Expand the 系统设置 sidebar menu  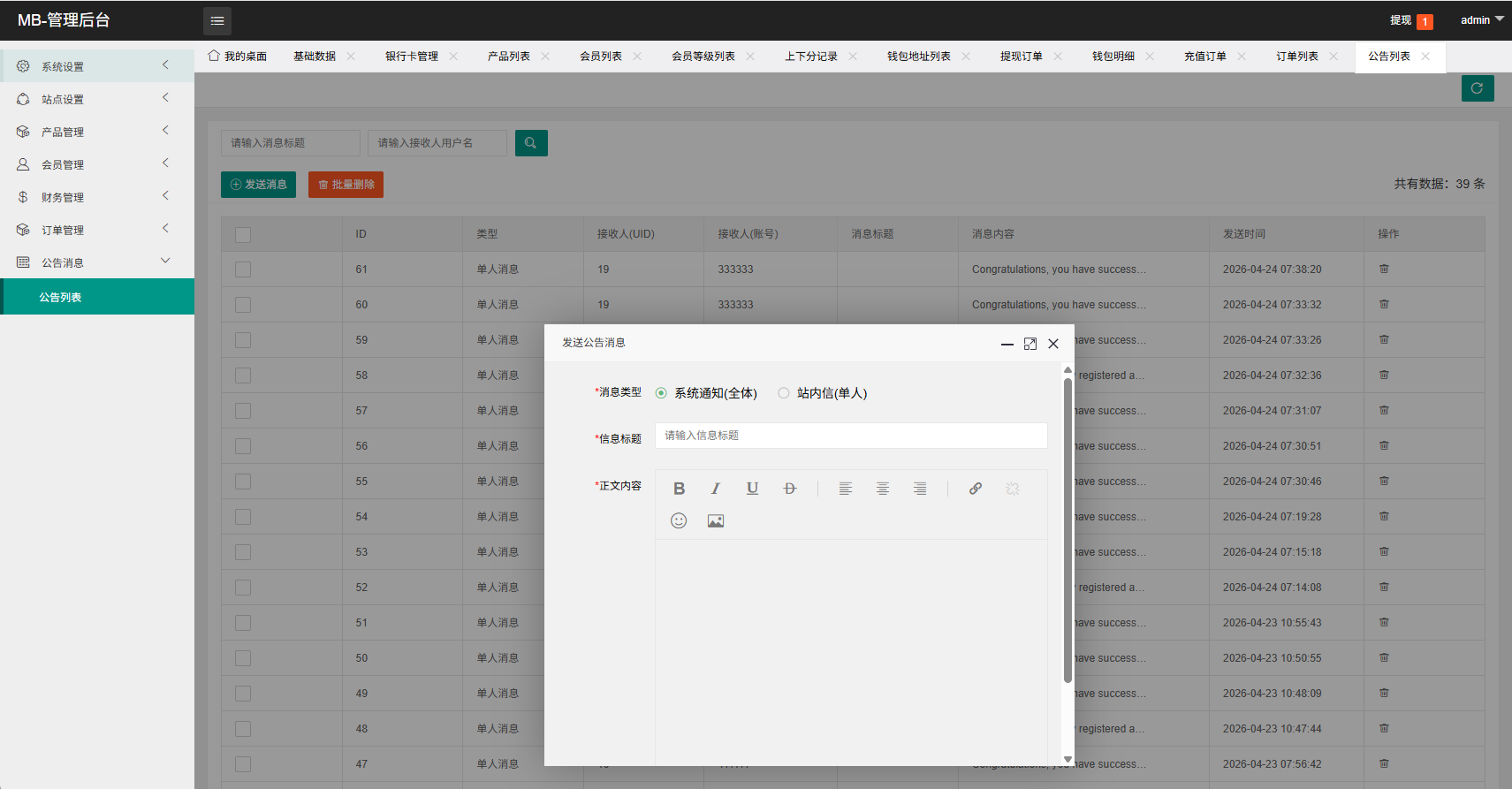(97, 66)
